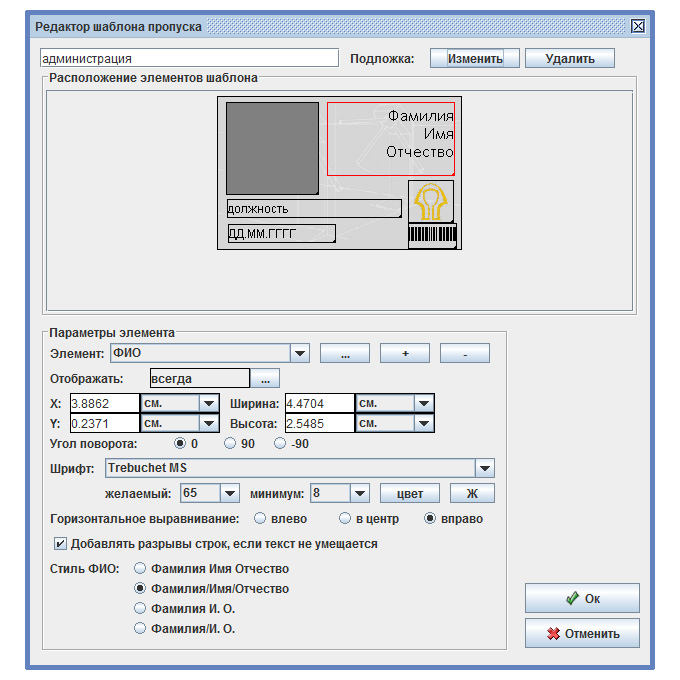Viewport: 680px width, 680px height.
Task: Open element options with ellipsis button
Action: tap(344, 354)
